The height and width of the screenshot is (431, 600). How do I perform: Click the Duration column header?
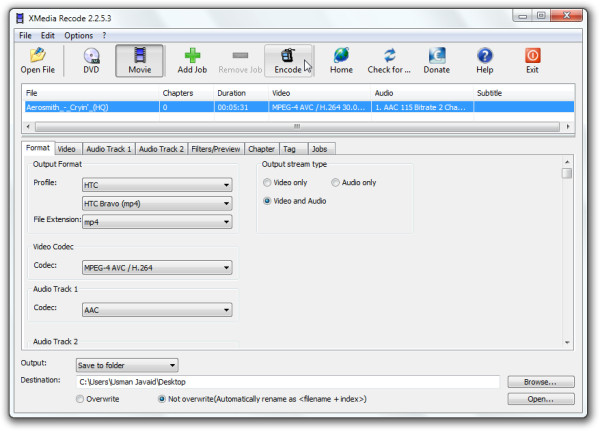pyautogui.click(x=241, y=93)
